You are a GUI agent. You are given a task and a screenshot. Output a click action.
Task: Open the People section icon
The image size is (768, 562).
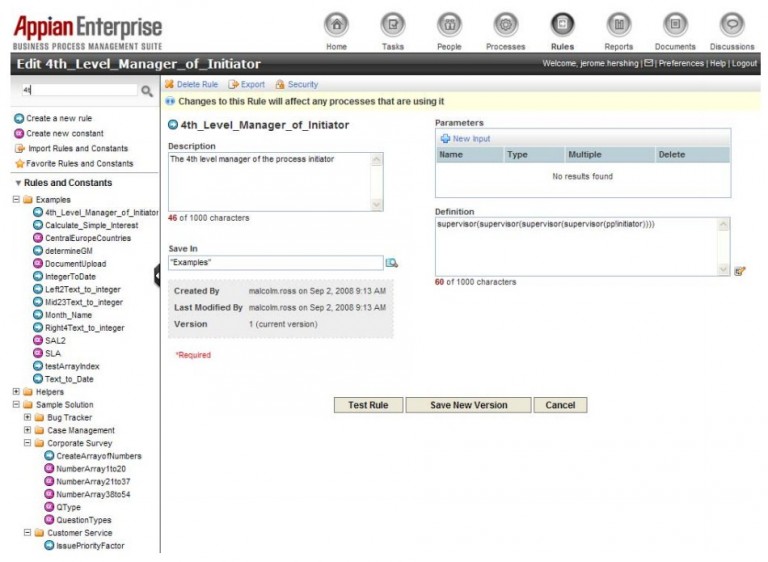[x=449, y=24]
